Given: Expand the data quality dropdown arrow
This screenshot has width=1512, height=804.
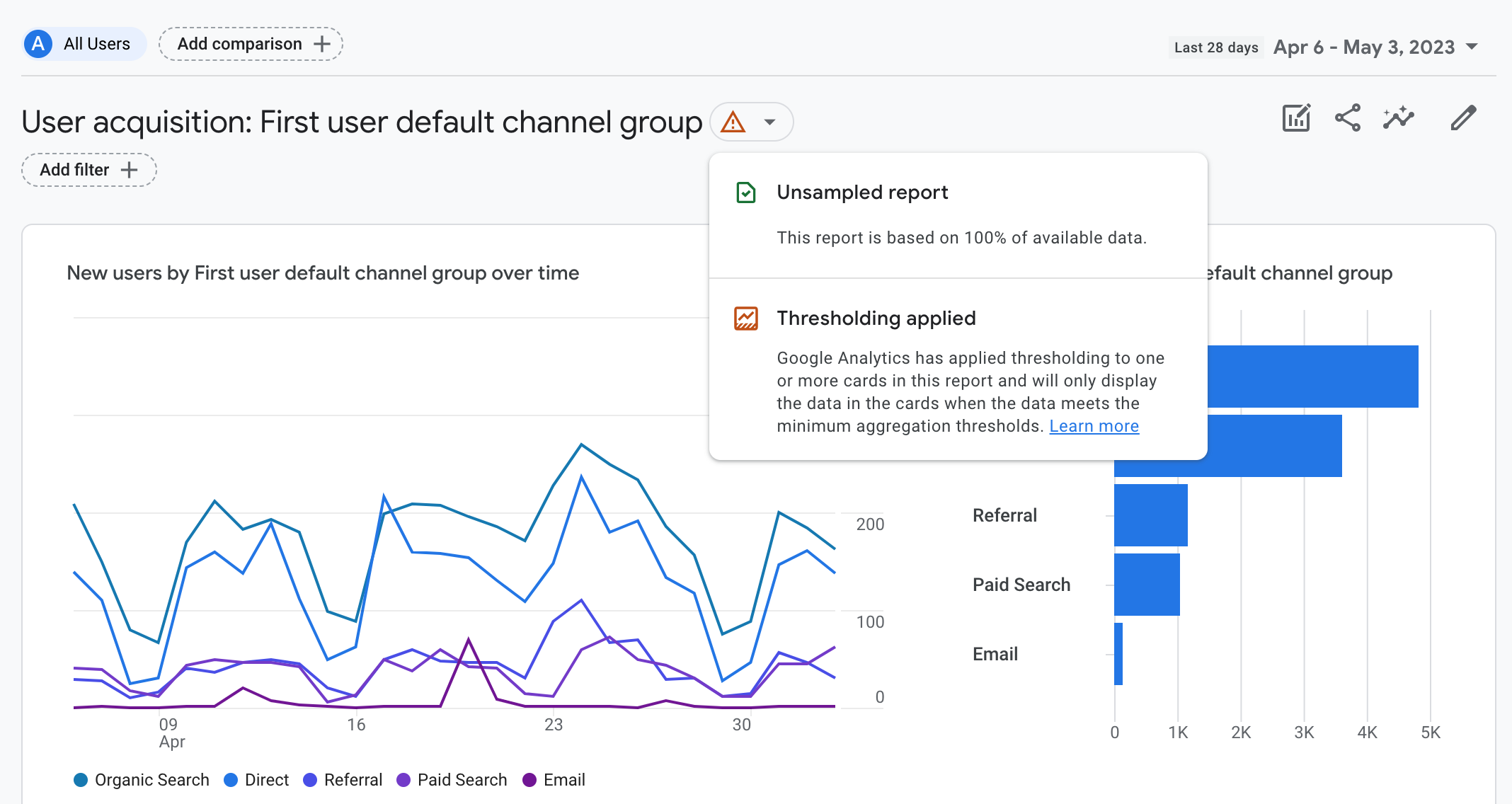Looking at the screenshot, I should click(769, 122).
